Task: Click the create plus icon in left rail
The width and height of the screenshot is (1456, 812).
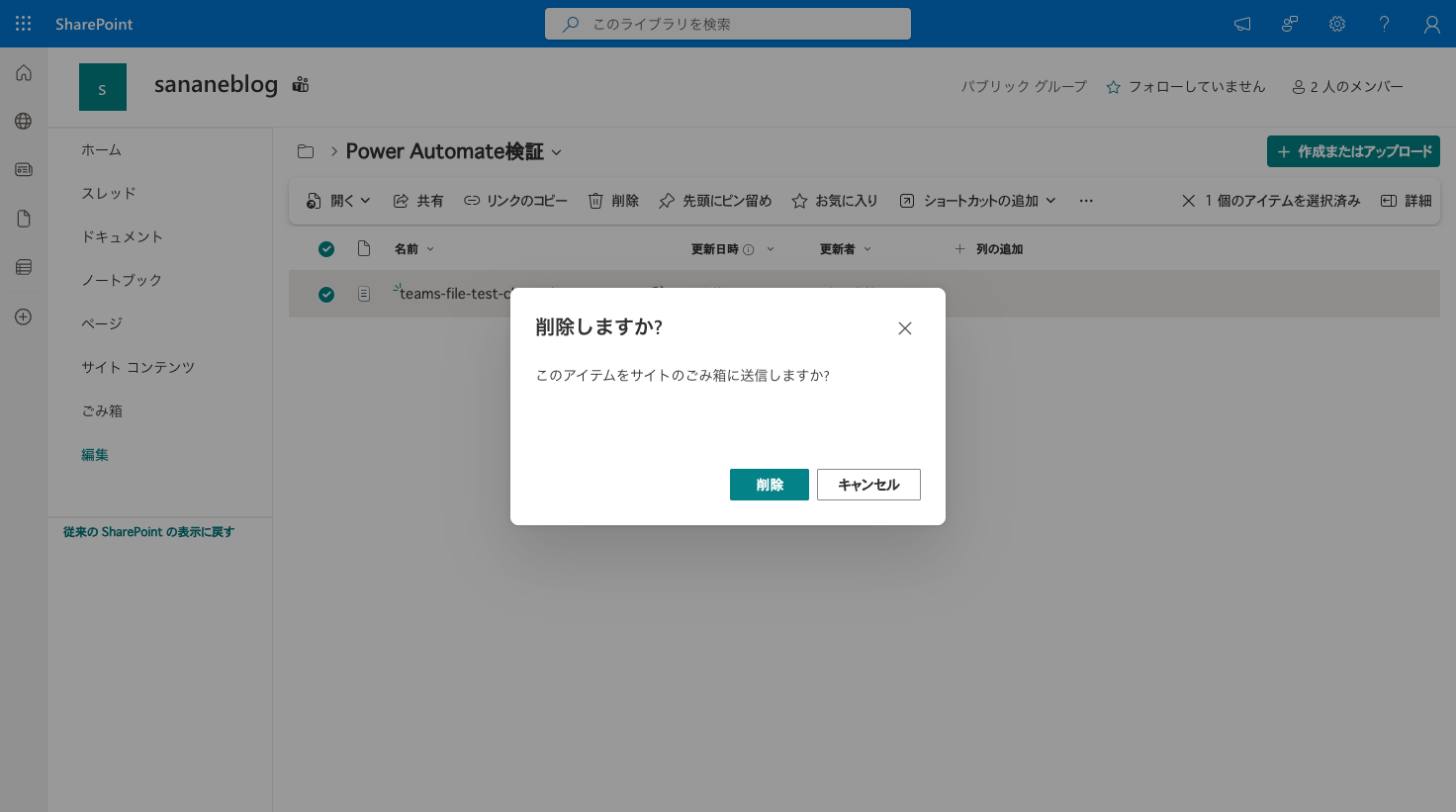Action: [x=24, y=316]
